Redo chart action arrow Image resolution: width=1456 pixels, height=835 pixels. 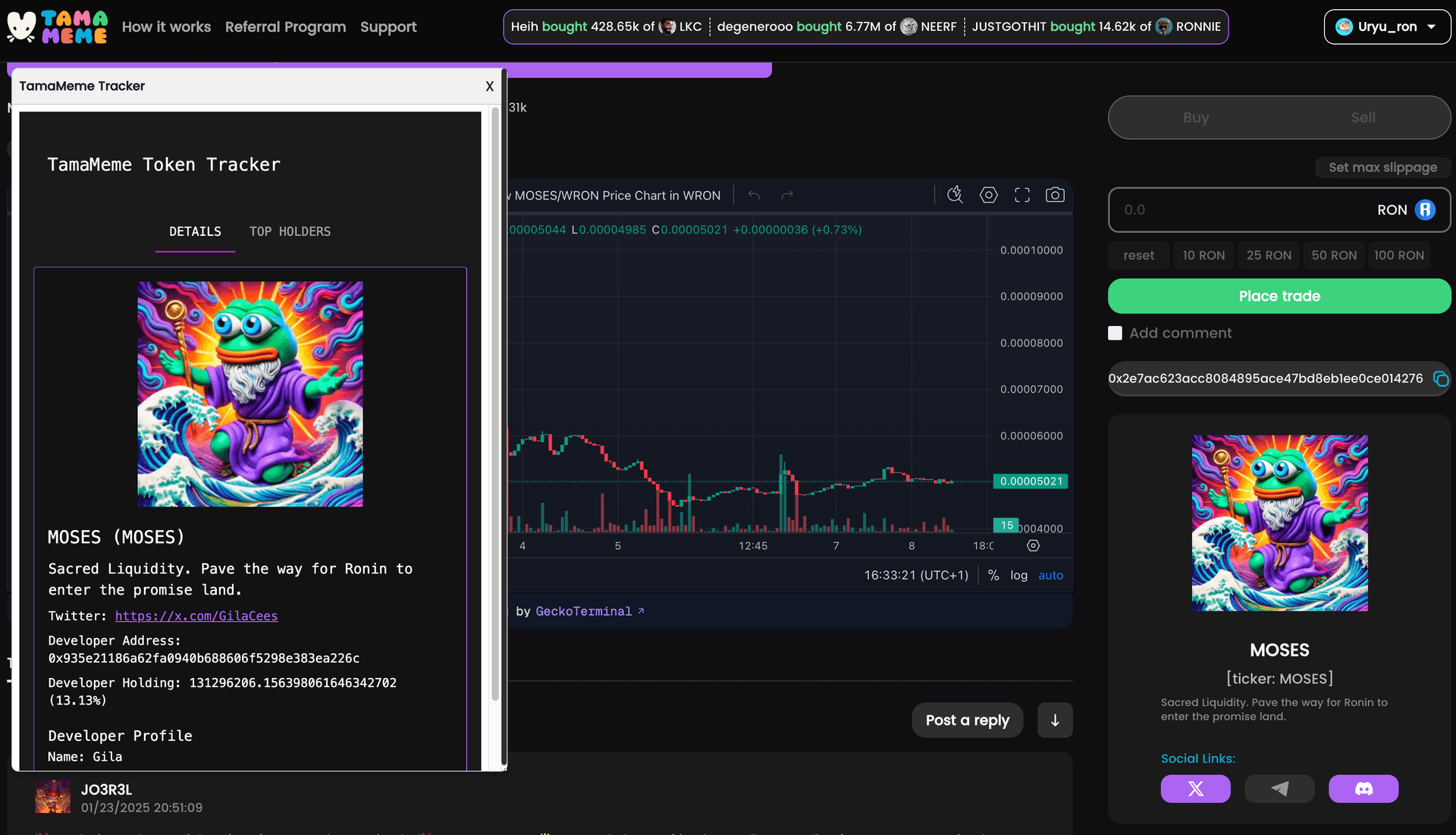tap(787, 195)
